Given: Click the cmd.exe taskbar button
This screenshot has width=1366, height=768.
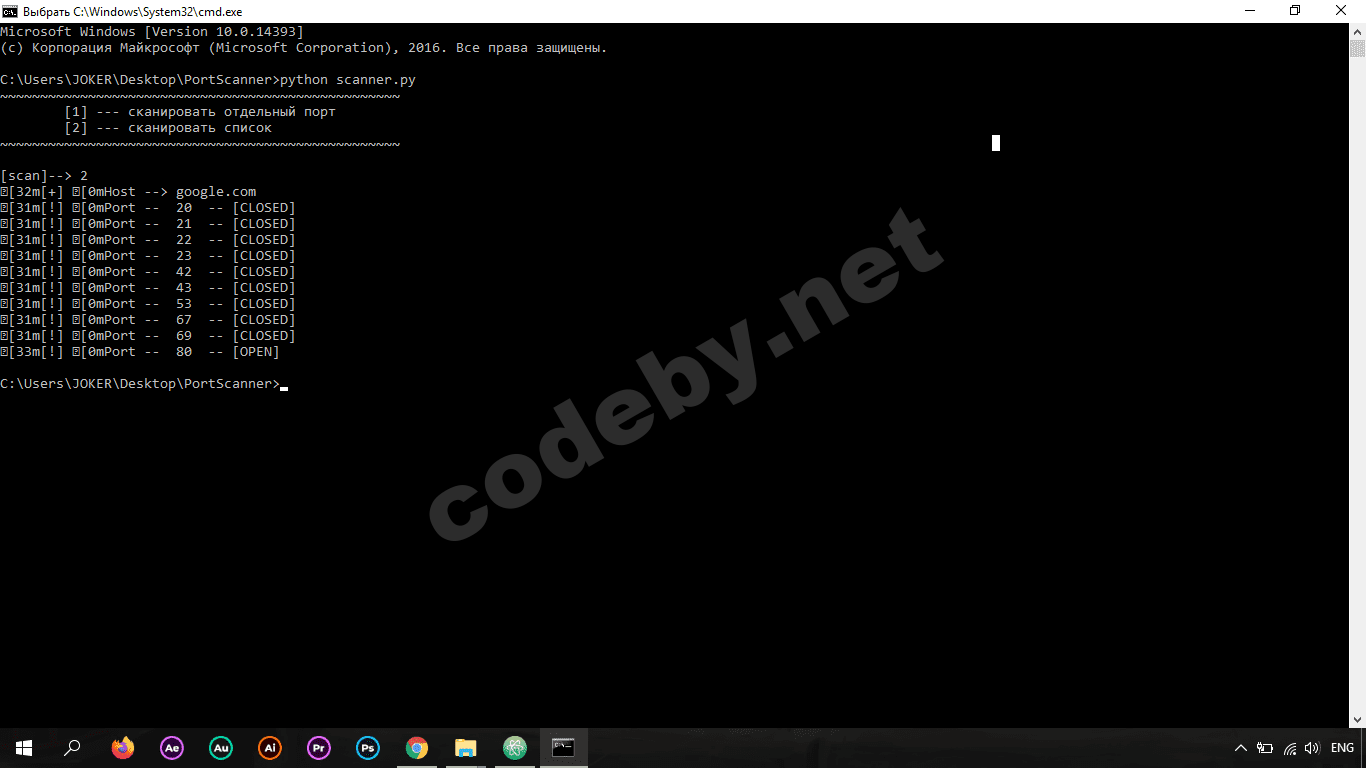Looking at the screenshot, I should coord(564,748).
